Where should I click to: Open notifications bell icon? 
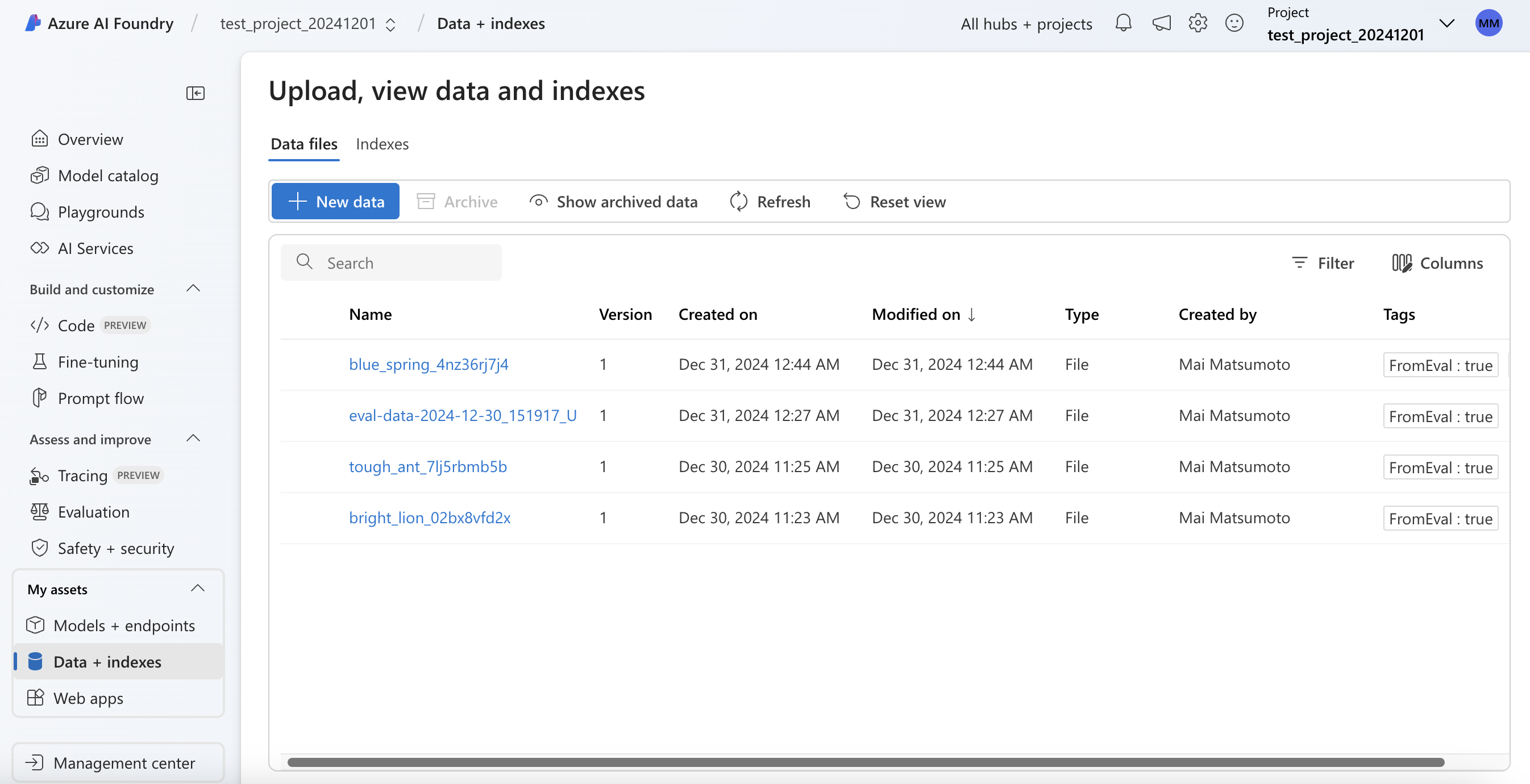(1123, 23)
